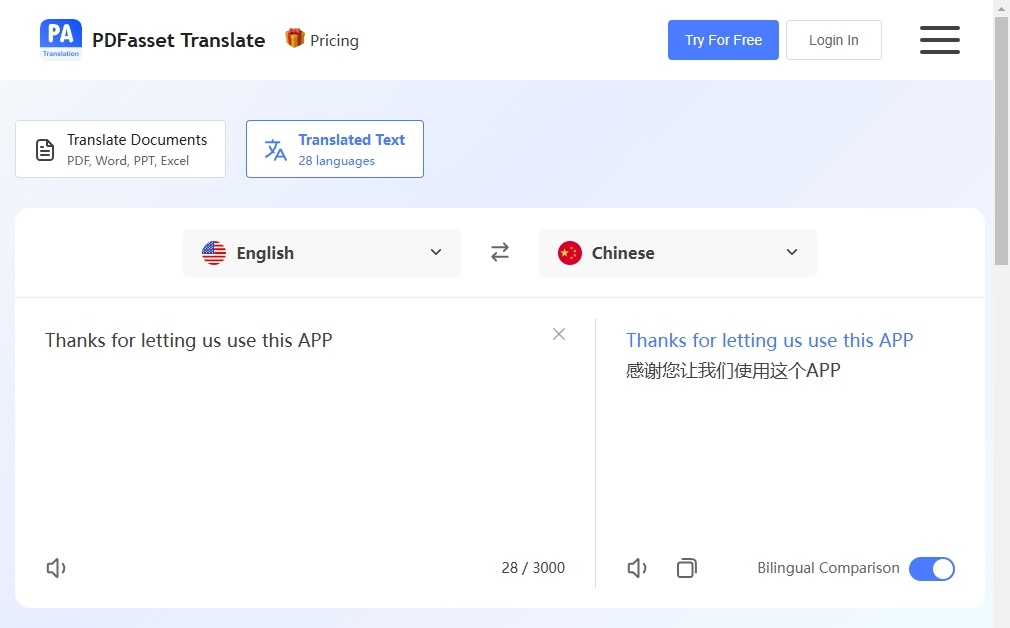Click the '28 languages' subtitle

pyautogui.click(x=336, y=161)
